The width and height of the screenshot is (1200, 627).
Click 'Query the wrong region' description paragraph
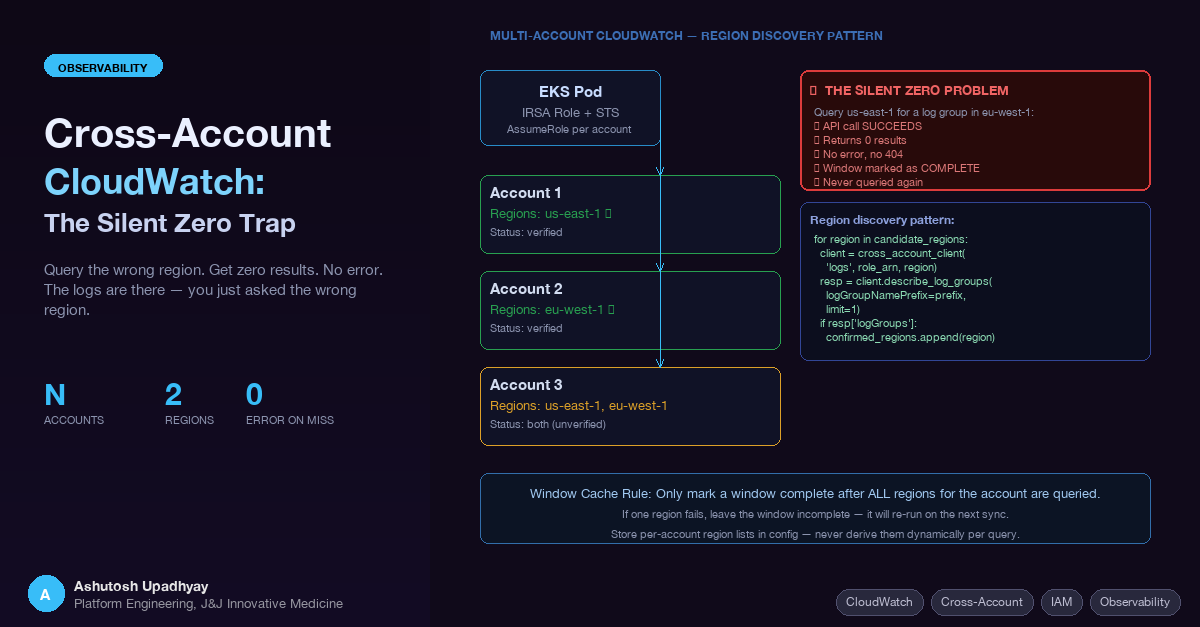click(x=213, y=290)
